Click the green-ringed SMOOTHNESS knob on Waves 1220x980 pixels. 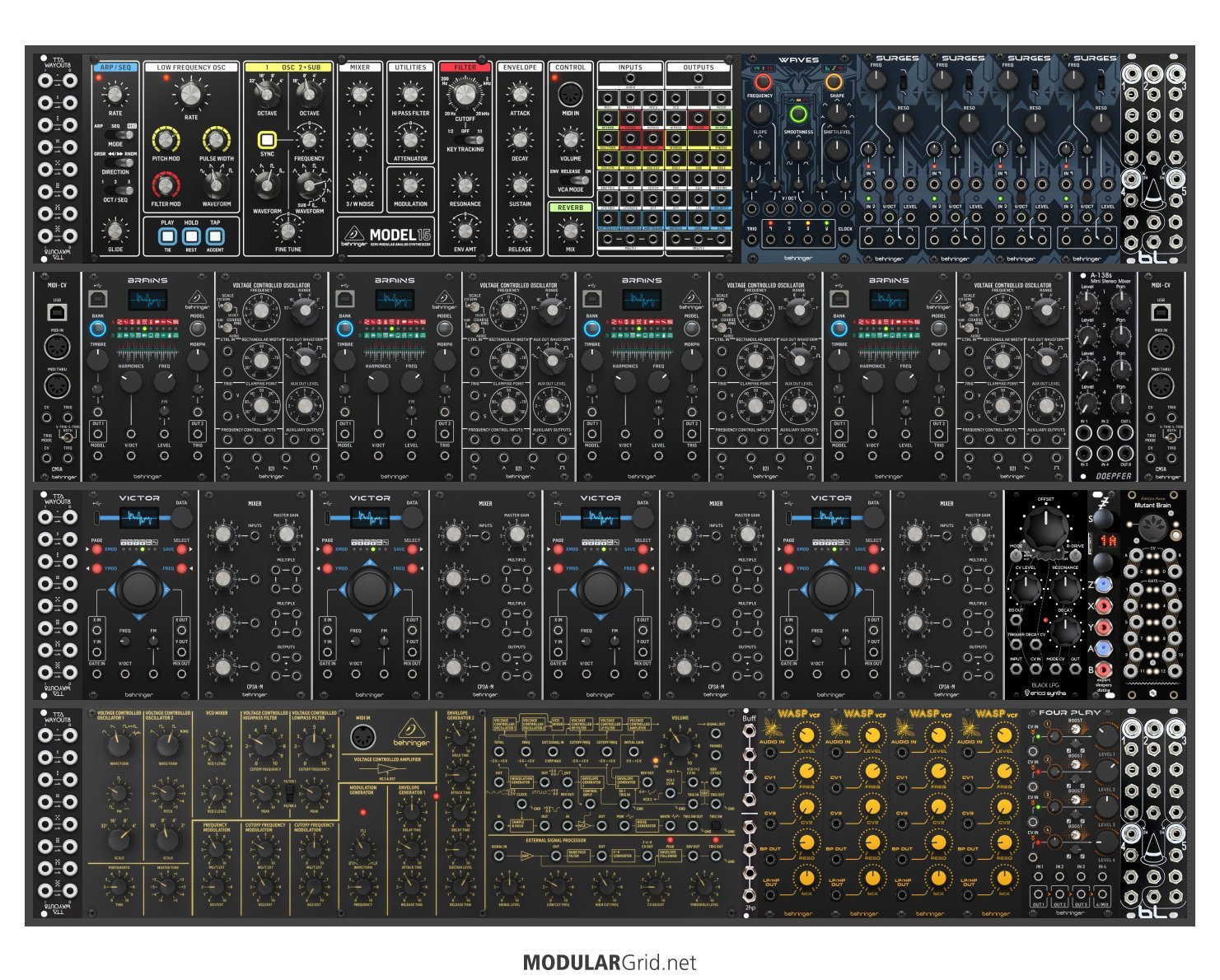click(x=797, y=114)
